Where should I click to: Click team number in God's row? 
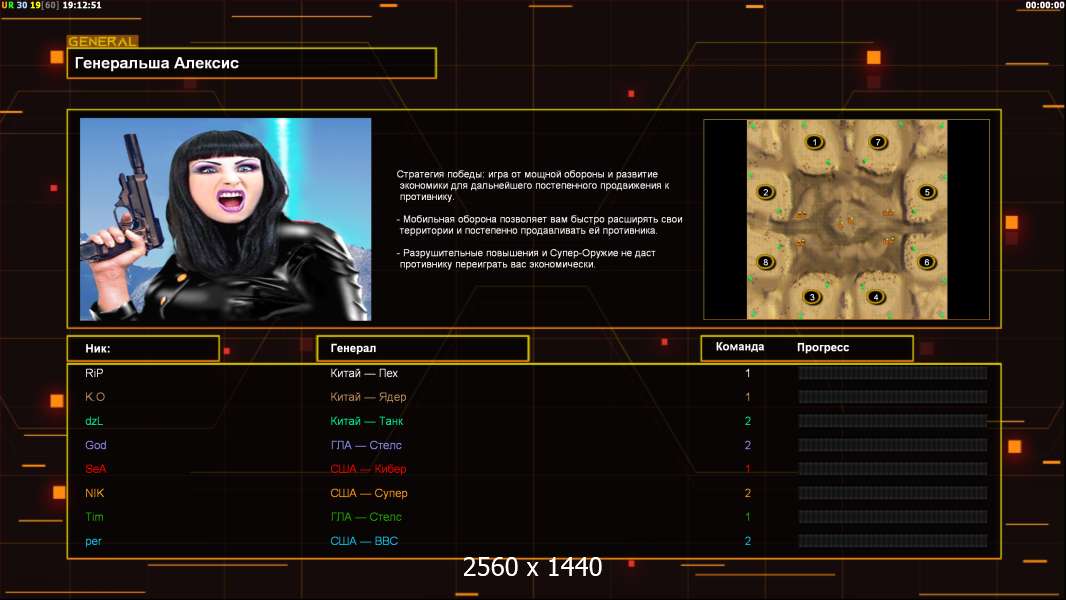747,445
